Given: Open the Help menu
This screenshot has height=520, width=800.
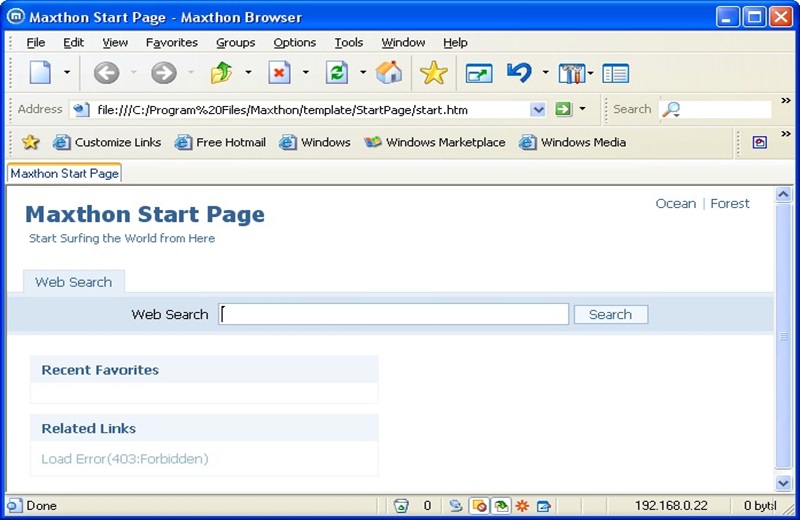Looking at the screenshot, I should point(455,43).
